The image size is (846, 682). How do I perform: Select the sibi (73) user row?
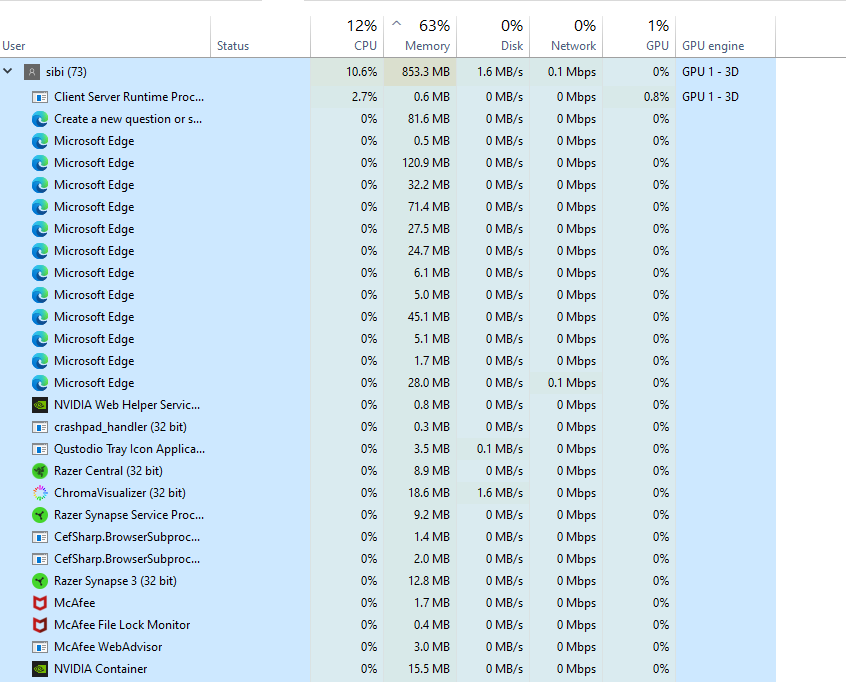pos(388,72)
